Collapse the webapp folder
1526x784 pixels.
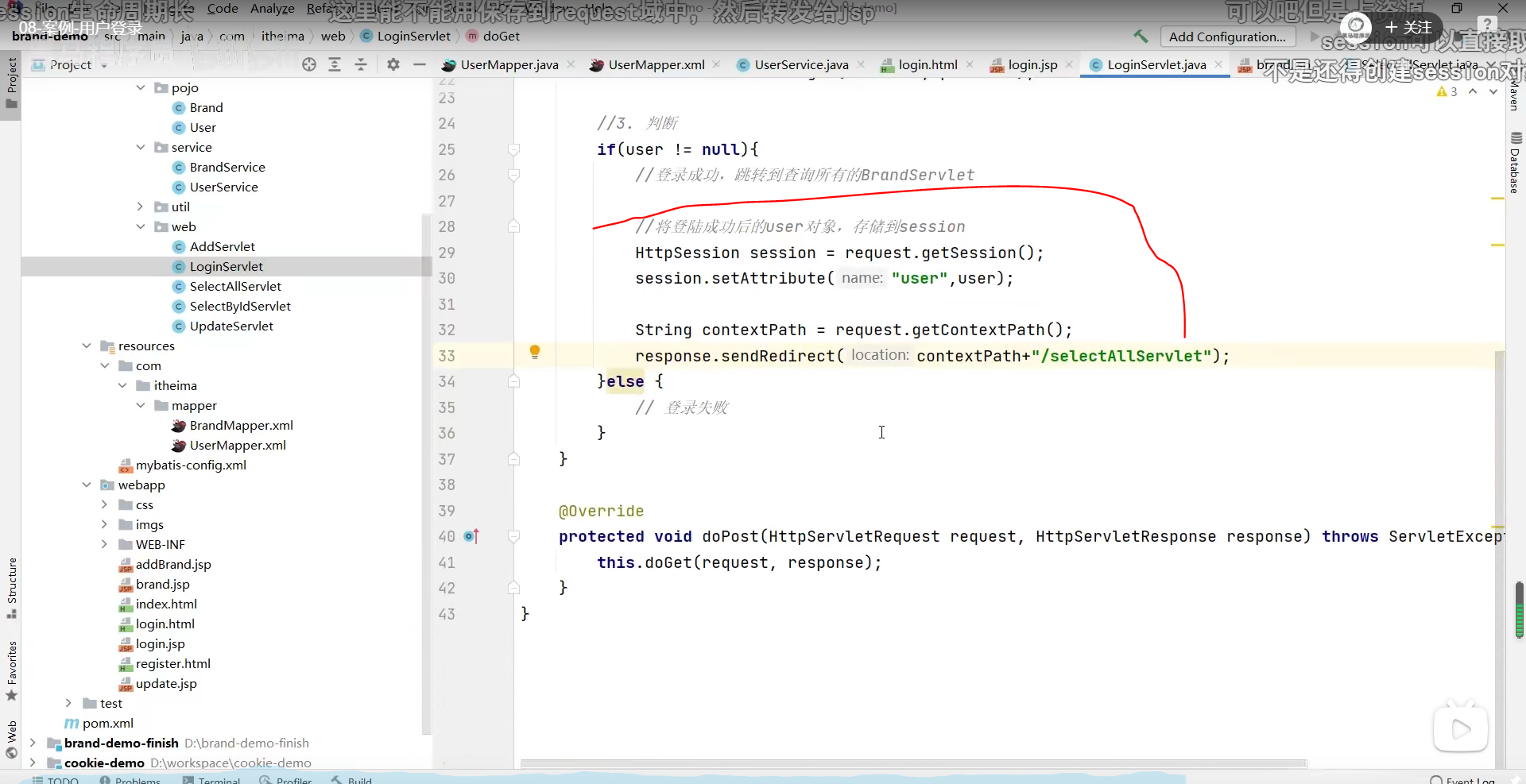click(x=87, y=485)
